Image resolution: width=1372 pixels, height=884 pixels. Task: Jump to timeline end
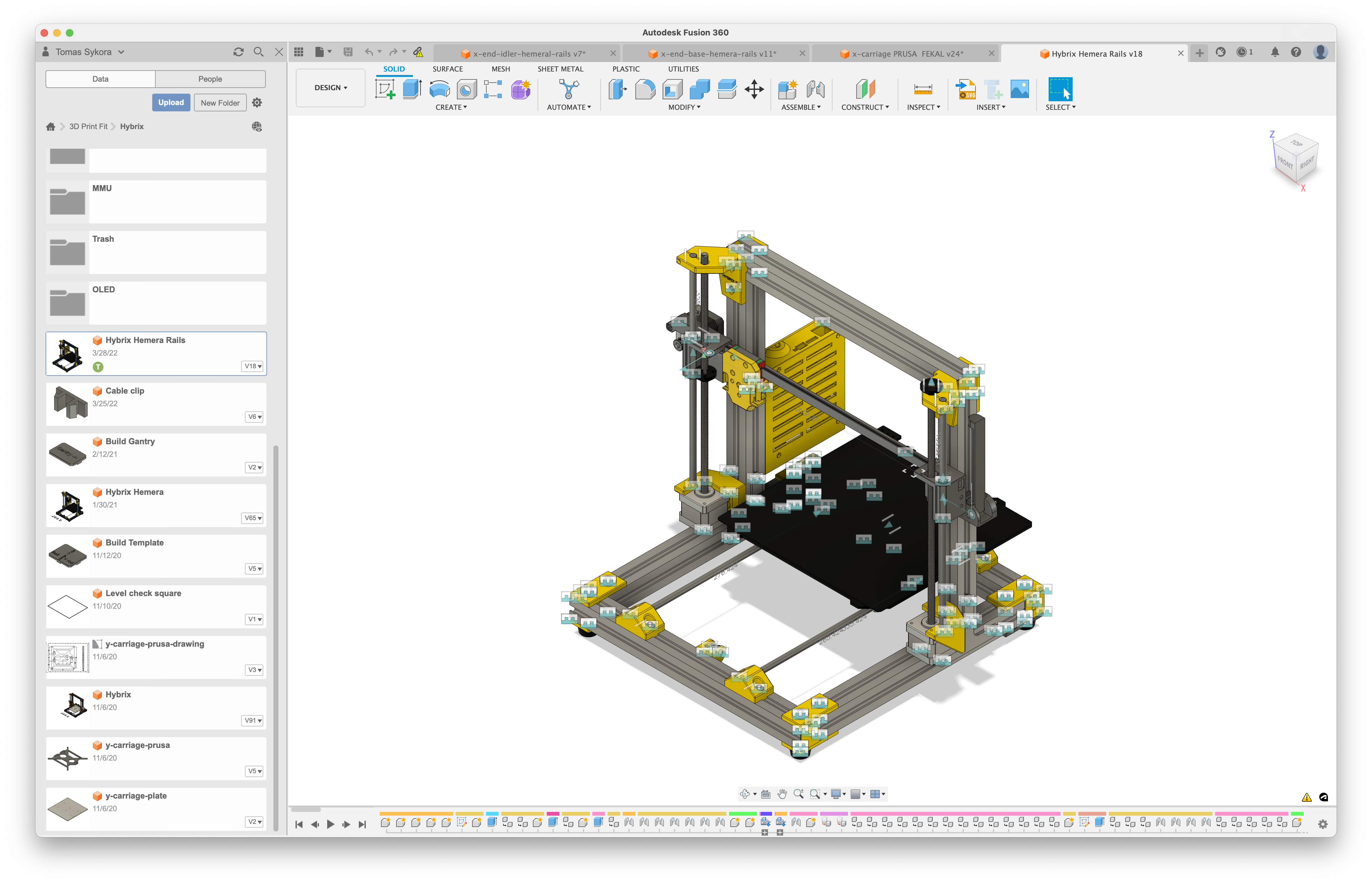tap(362, 824)
